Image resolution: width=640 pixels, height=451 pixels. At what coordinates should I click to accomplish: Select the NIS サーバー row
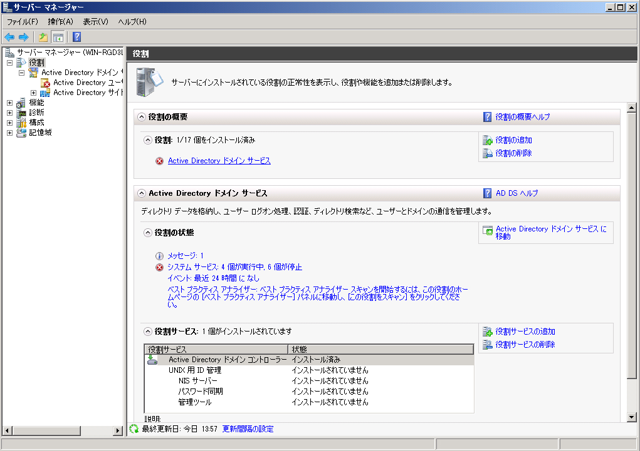[309, 381]
